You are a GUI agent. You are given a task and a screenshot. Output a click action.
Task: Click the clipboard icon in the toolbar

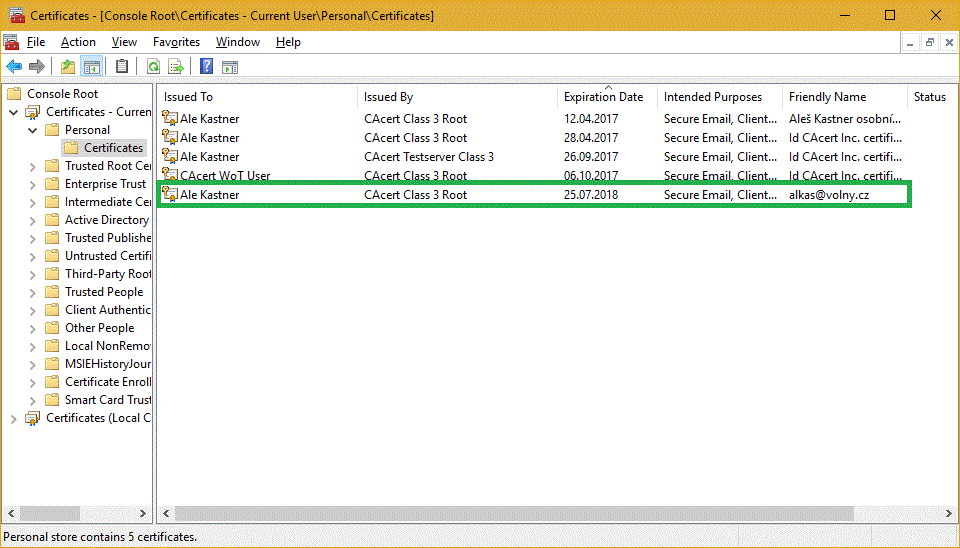coord(122,67)
